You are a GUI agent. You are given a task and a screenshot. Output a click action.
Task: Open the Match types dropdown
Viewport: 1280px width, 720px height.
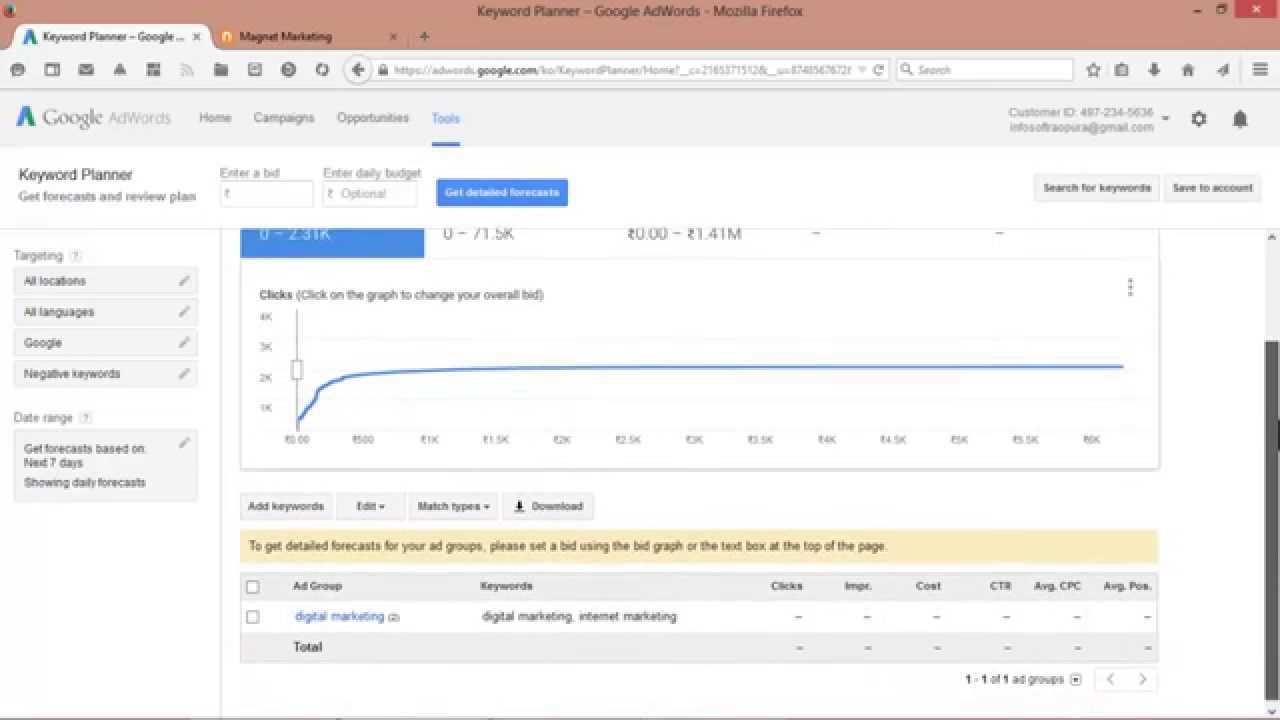453,506
